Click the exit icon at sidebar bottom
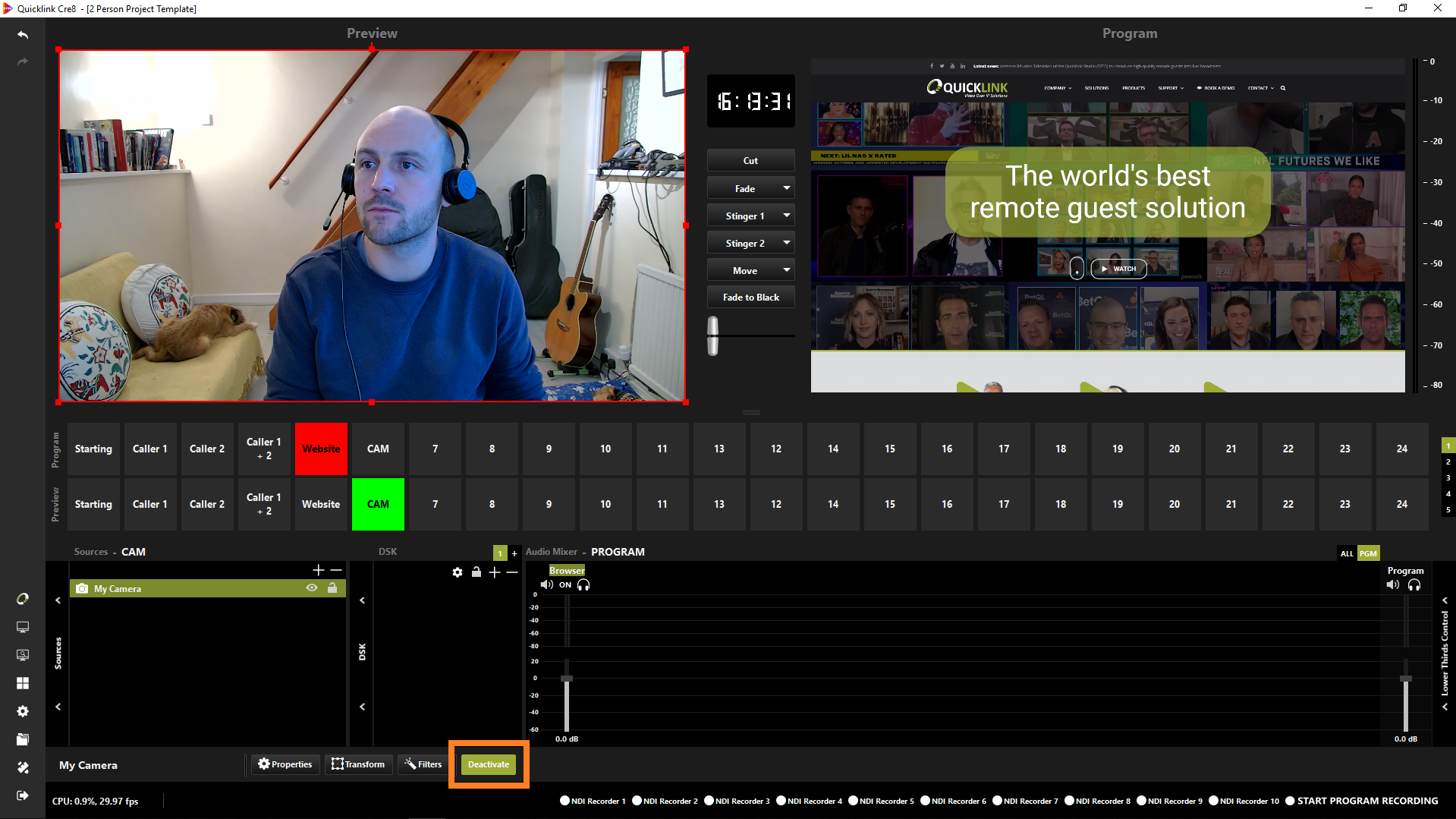Screen dimensions: 1456x819 click(23, 795)
